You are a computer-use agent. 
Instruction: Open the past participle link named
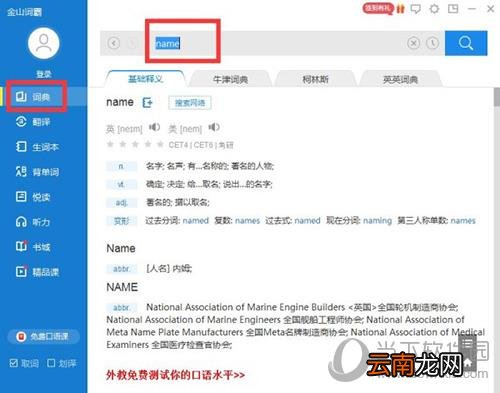point(196,221)
